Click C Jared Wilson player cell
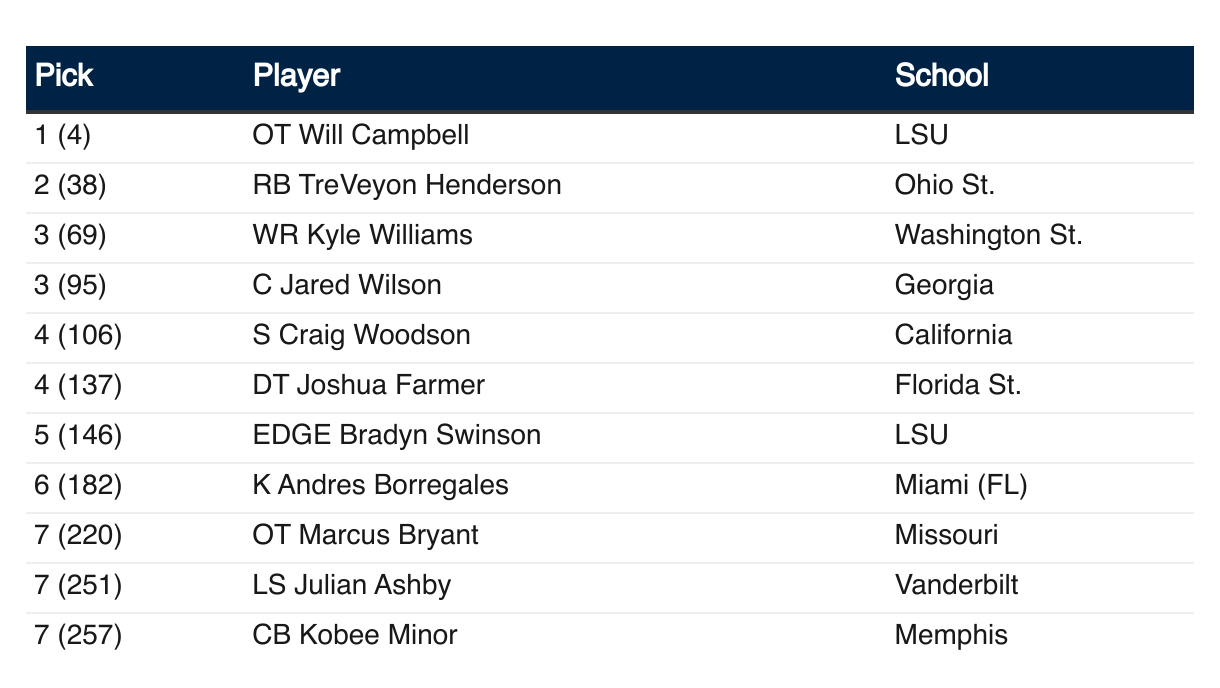This screenshot has height=688, width=1220. coord(347,285)
